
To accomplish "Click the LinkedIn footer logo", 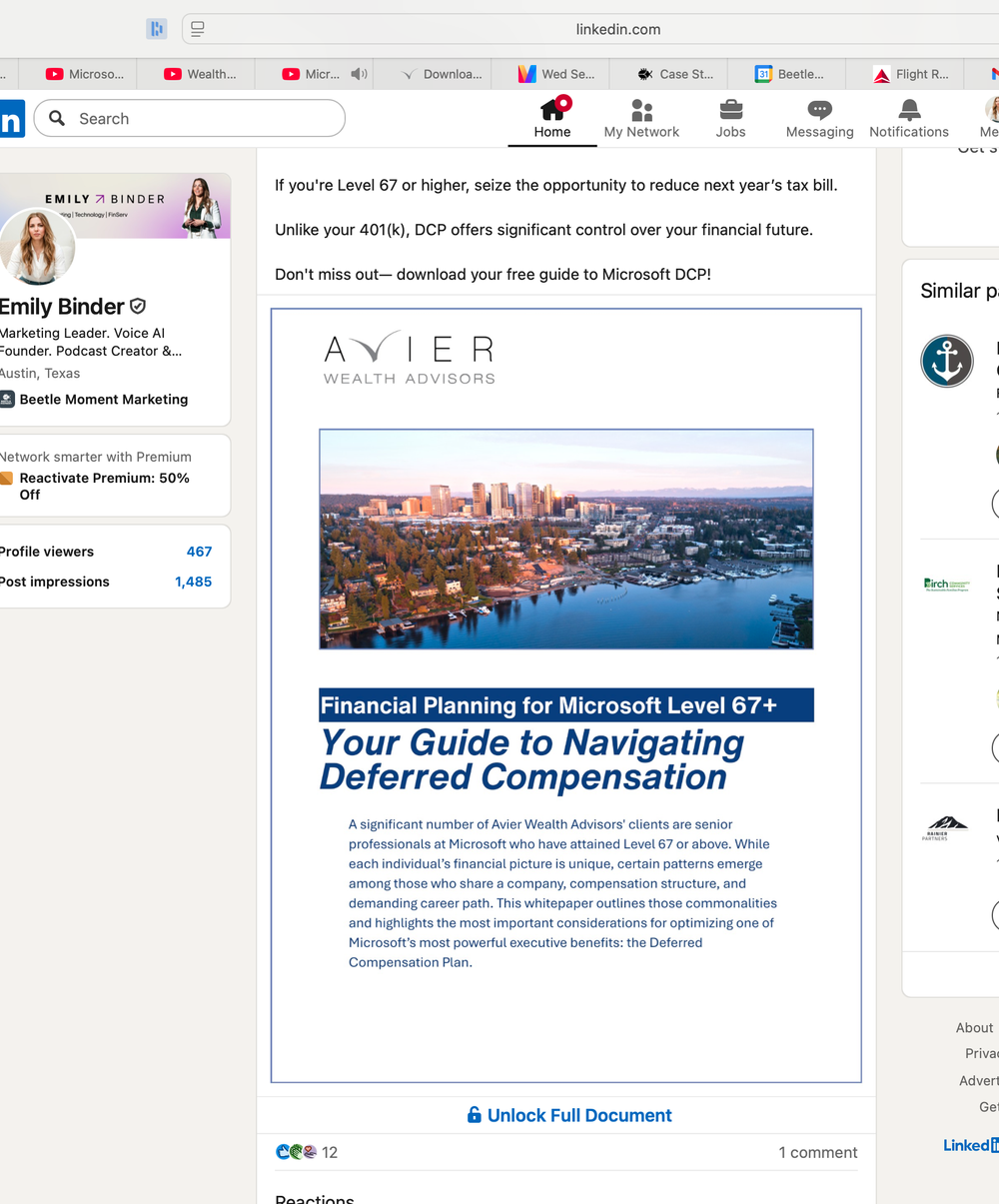I will (x=971, y=1145).
